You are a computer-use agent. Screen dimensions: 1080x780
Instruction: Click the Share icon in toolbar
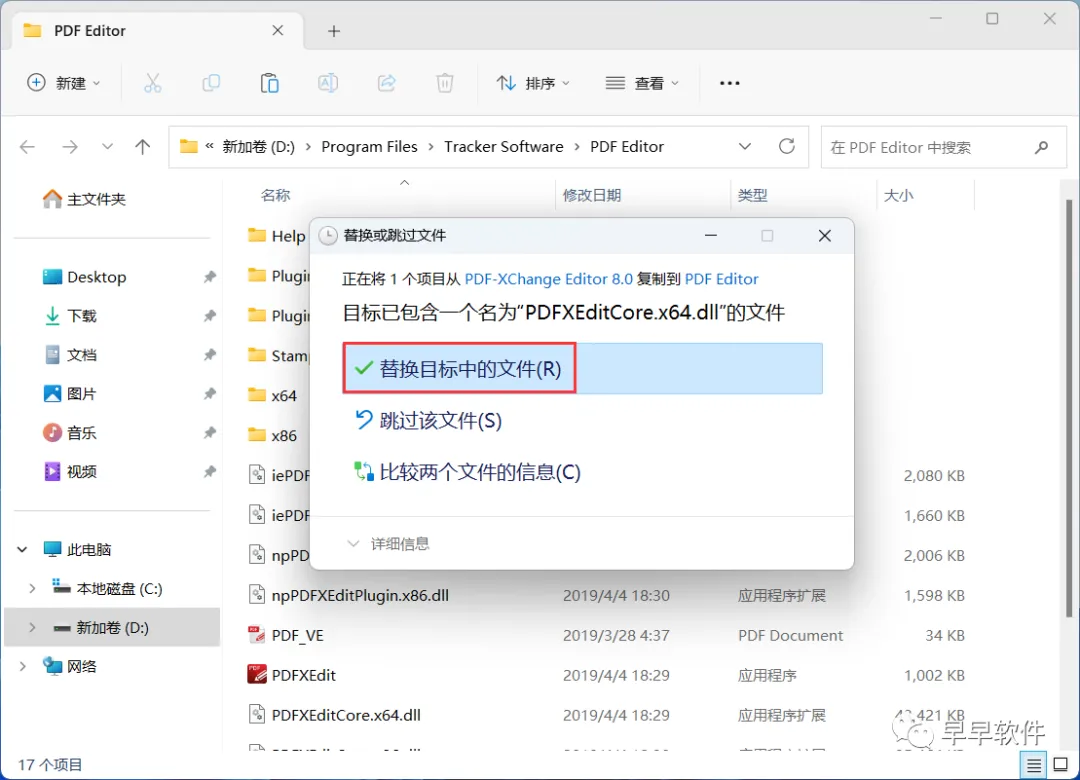(x=386, y=83)
